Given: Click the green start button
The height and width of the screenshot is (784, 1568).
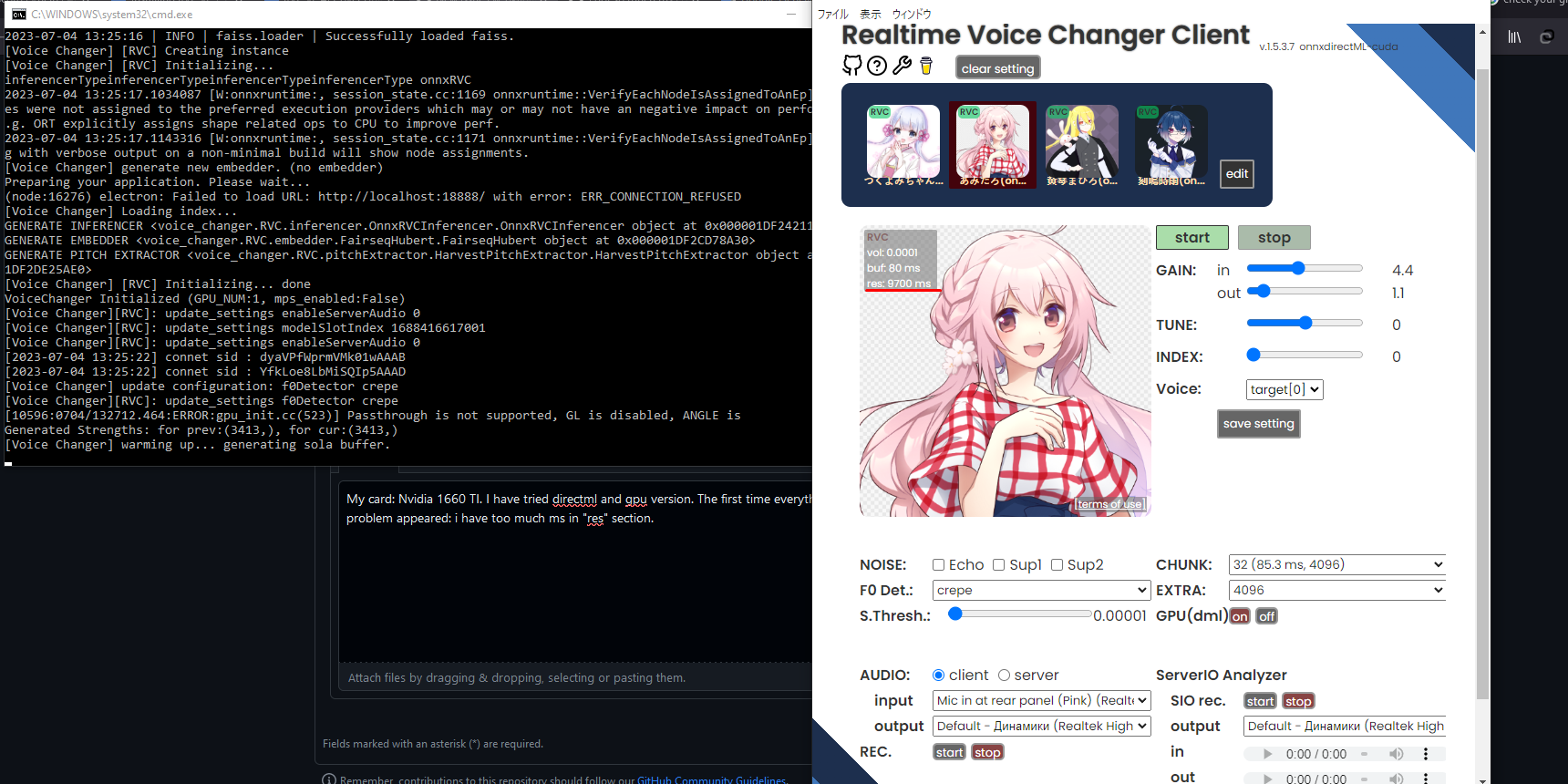Looking at the screenshot, I should [1192, 237].
